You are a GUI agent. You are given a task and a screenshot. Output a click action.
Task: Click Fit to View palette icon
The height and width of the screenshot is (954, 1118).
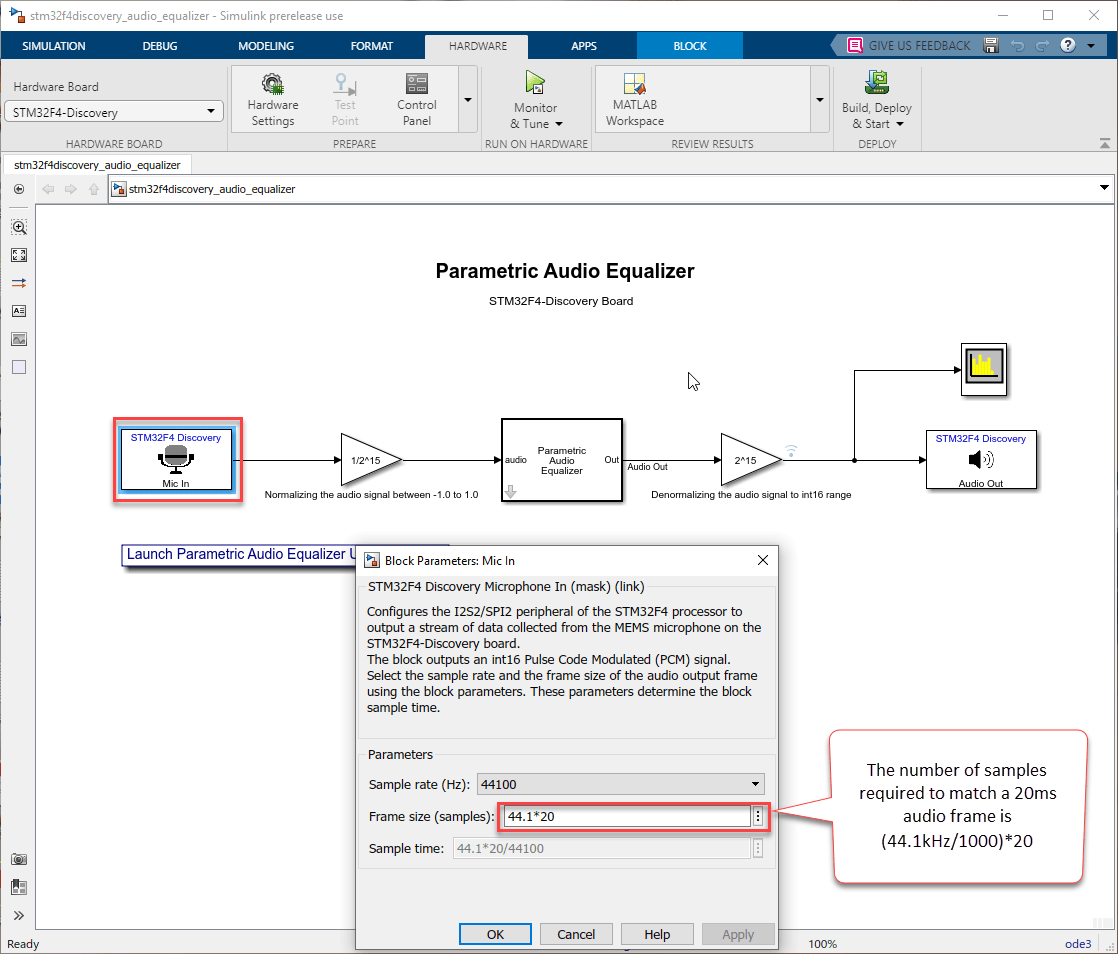tap(19, 255)
